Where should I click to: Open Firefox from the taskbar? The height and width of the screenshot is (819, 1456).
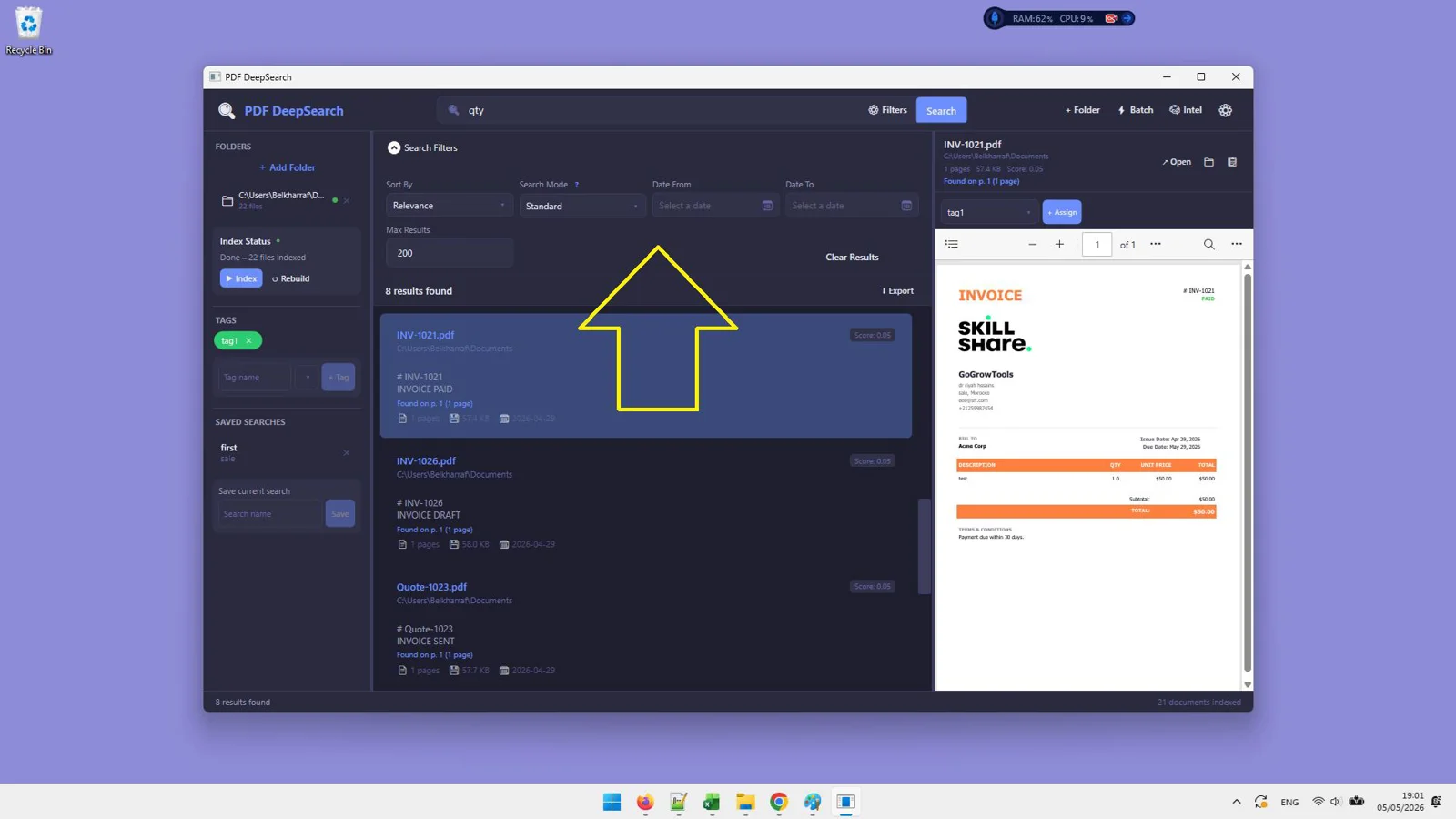(x=645, y=802)
